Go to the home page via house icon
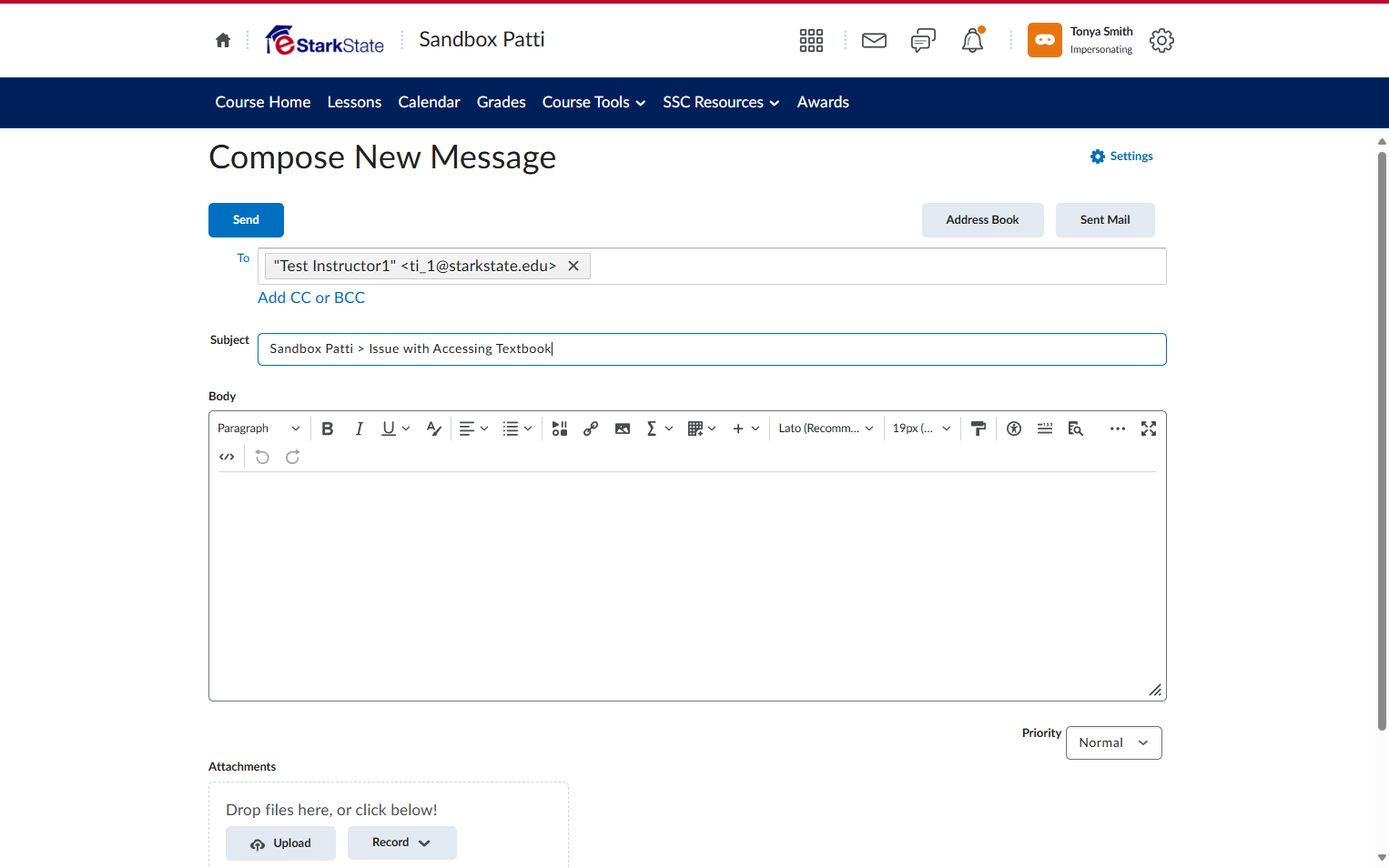The width and height of the screenshot is (1389, 868). (223, 40)
